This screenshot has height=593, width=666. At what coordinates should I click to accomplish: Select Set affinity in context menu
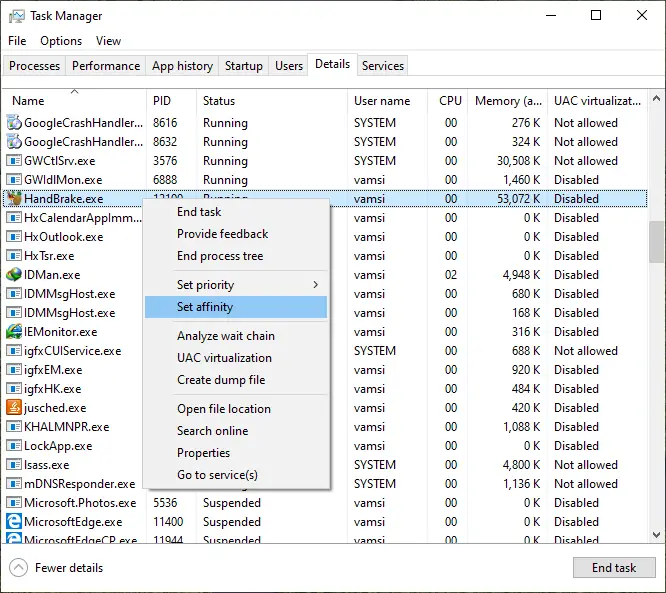[x=236, y=307]
